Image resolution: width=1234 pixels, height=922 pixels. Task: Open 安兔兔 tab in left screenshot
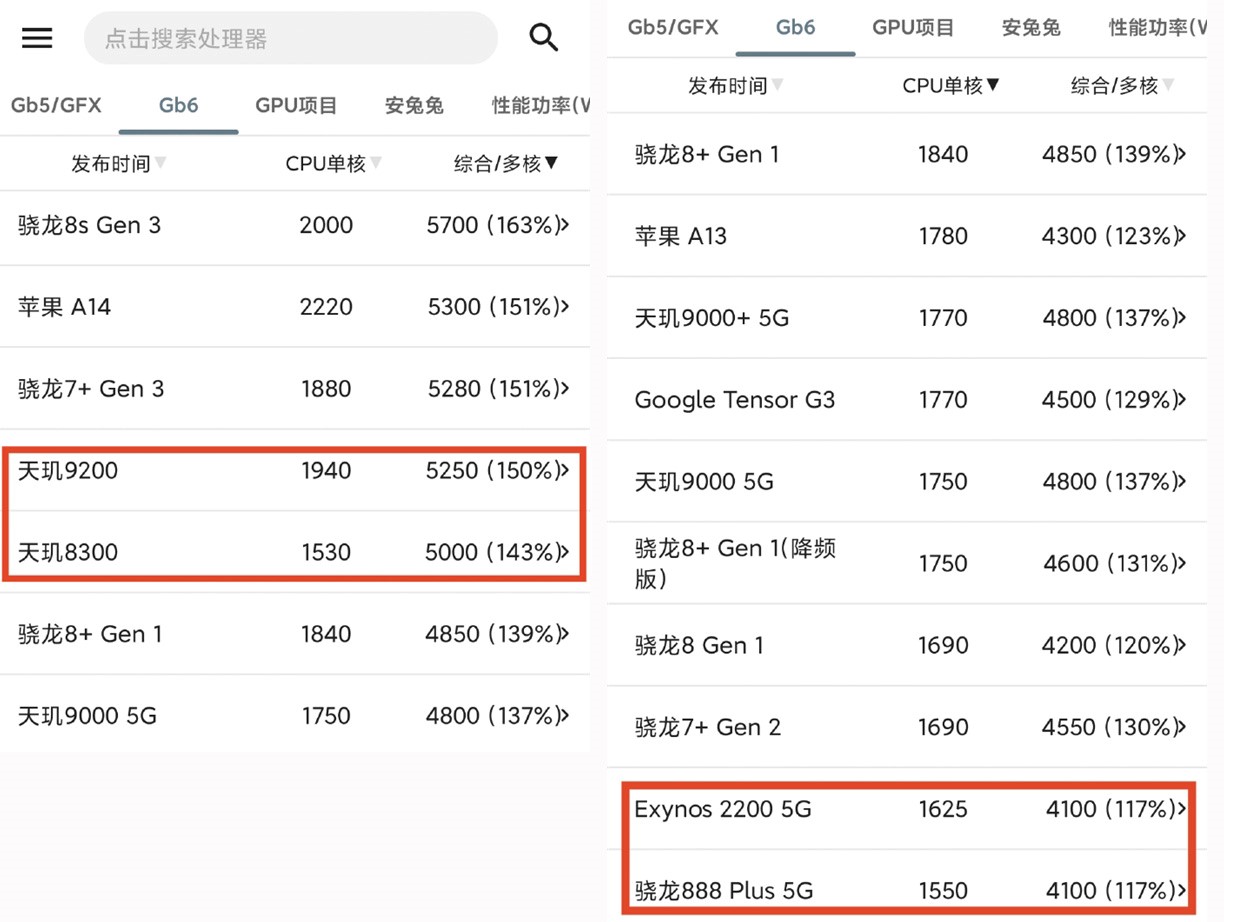tap(414, 105)
